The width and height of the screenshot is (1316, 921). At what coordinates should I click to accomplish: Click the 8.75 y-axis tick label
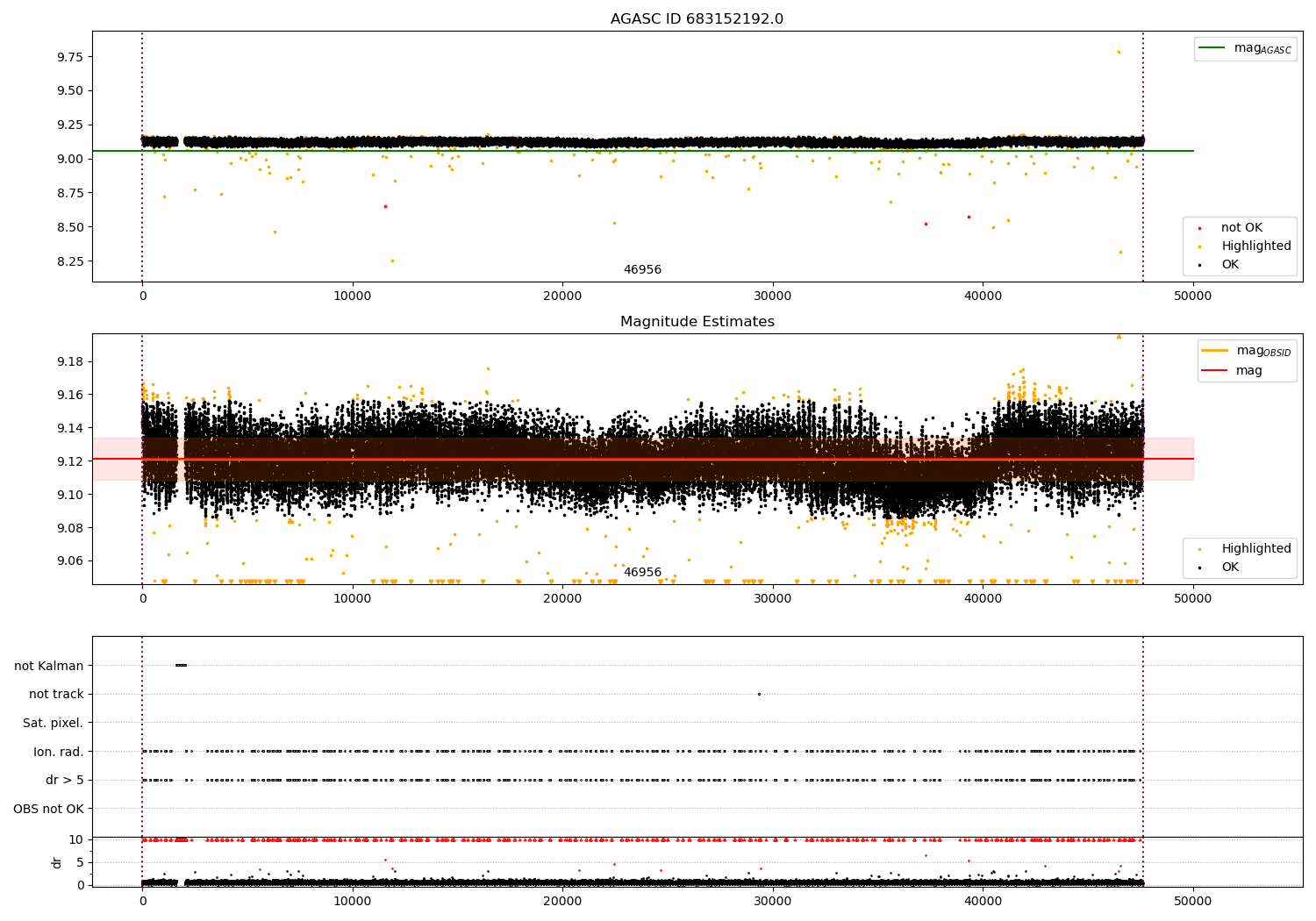pos(70,193)
